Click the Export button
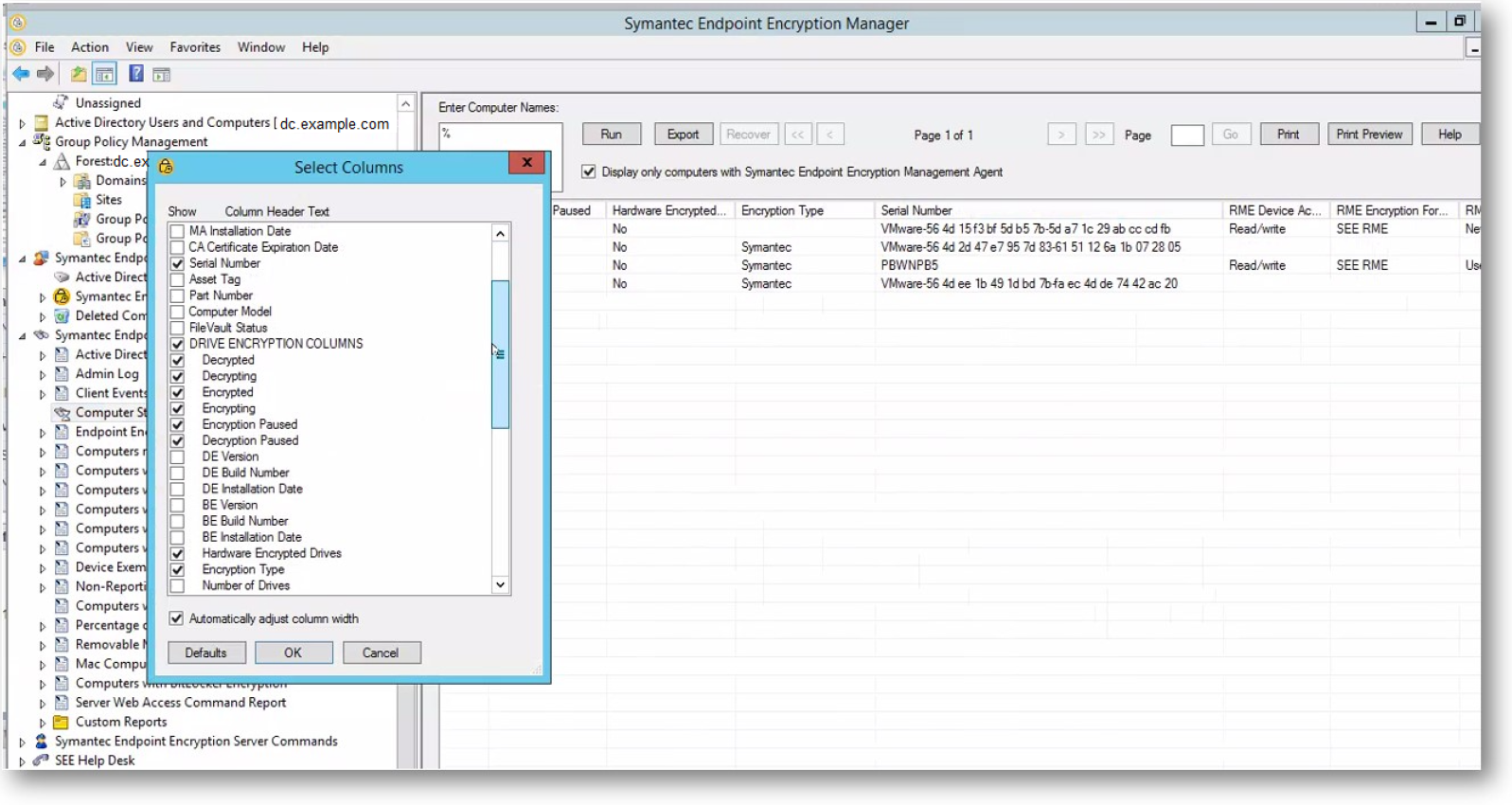This screenshot has height=805, width=1512. (x=683, y=134)
